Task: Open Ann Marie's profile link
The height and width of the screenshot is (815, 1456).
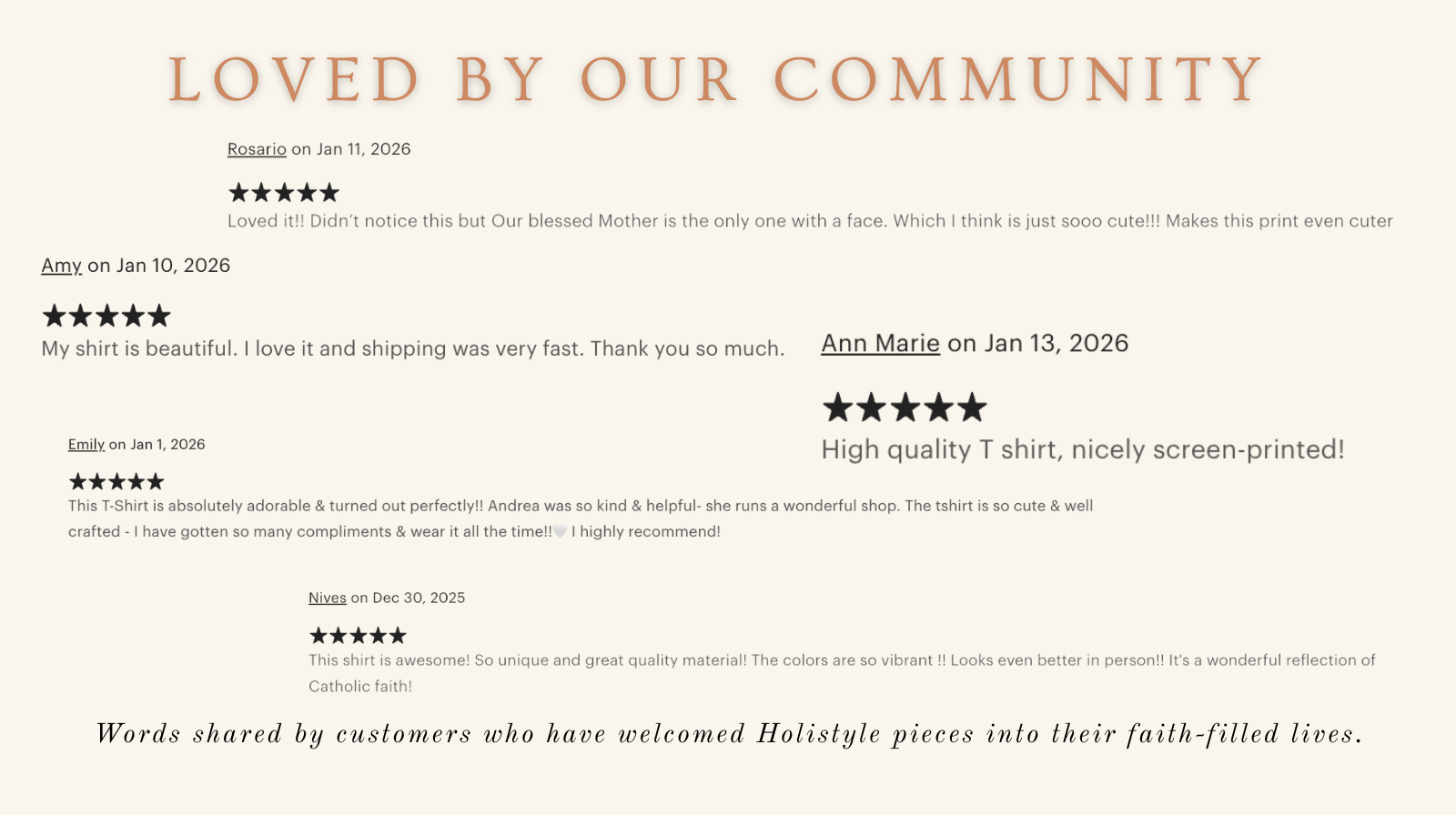Action: [880, 344]
